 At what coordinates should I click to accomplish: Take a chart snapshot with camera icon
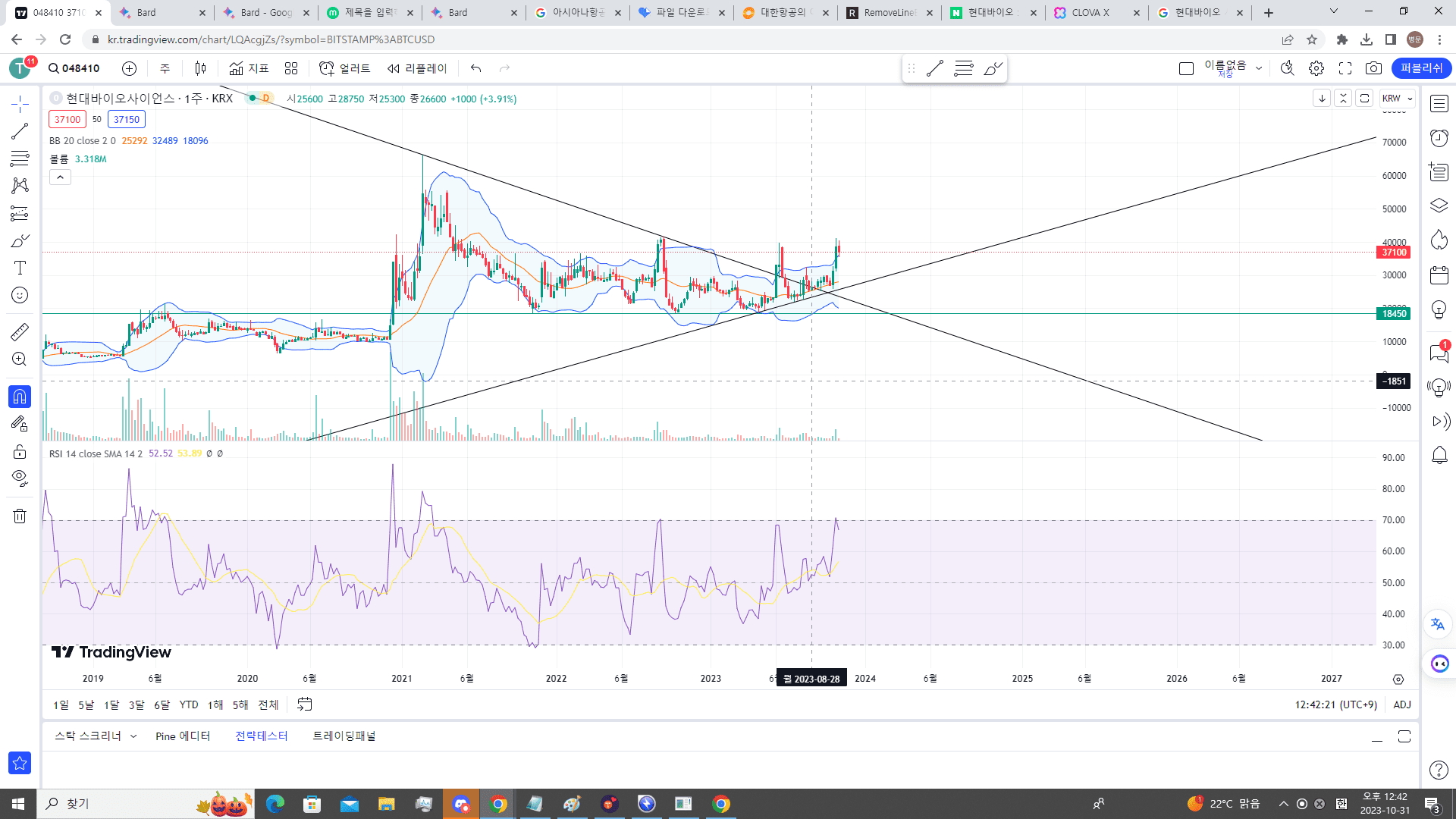click(x=1373, y=68)
